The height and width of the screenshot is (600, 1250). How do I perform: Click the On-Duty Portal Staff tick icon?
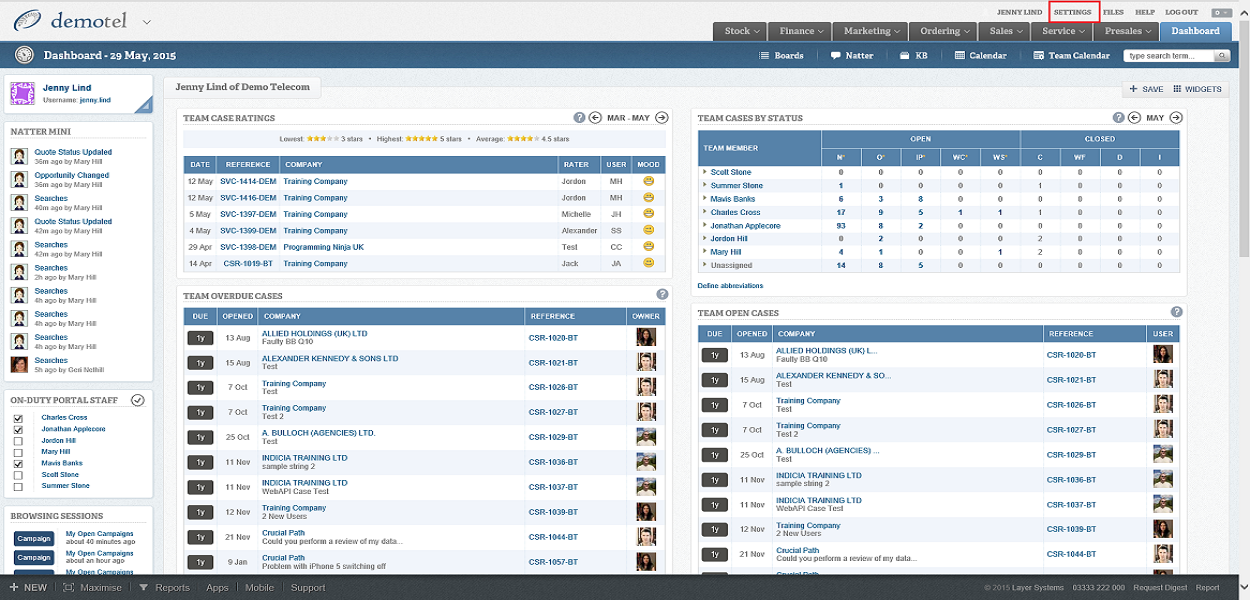pyautogui.click(x=138, y=400)
